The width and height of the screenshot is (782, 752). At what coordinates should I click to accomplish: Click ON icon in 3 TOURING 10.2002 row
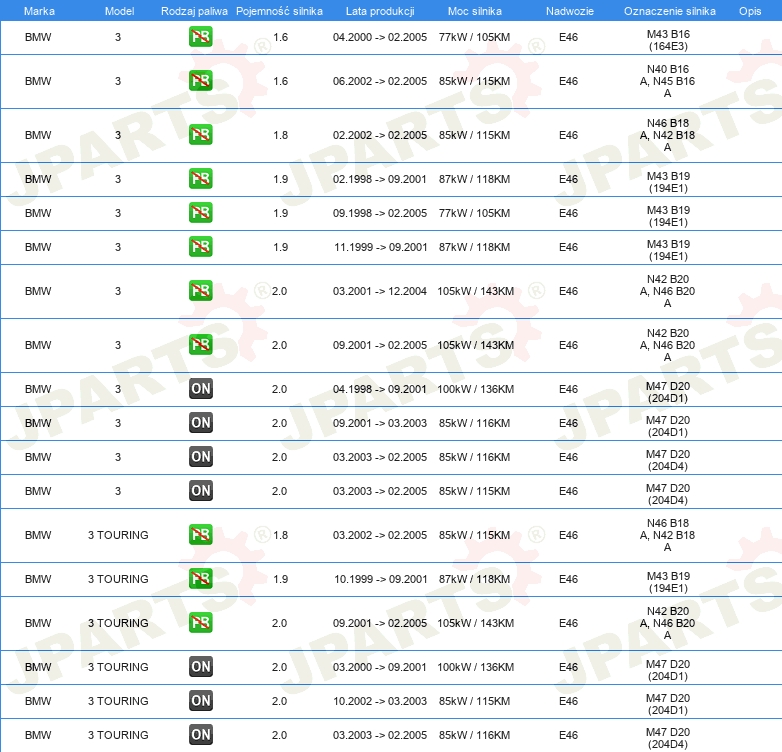coord(201,701)
